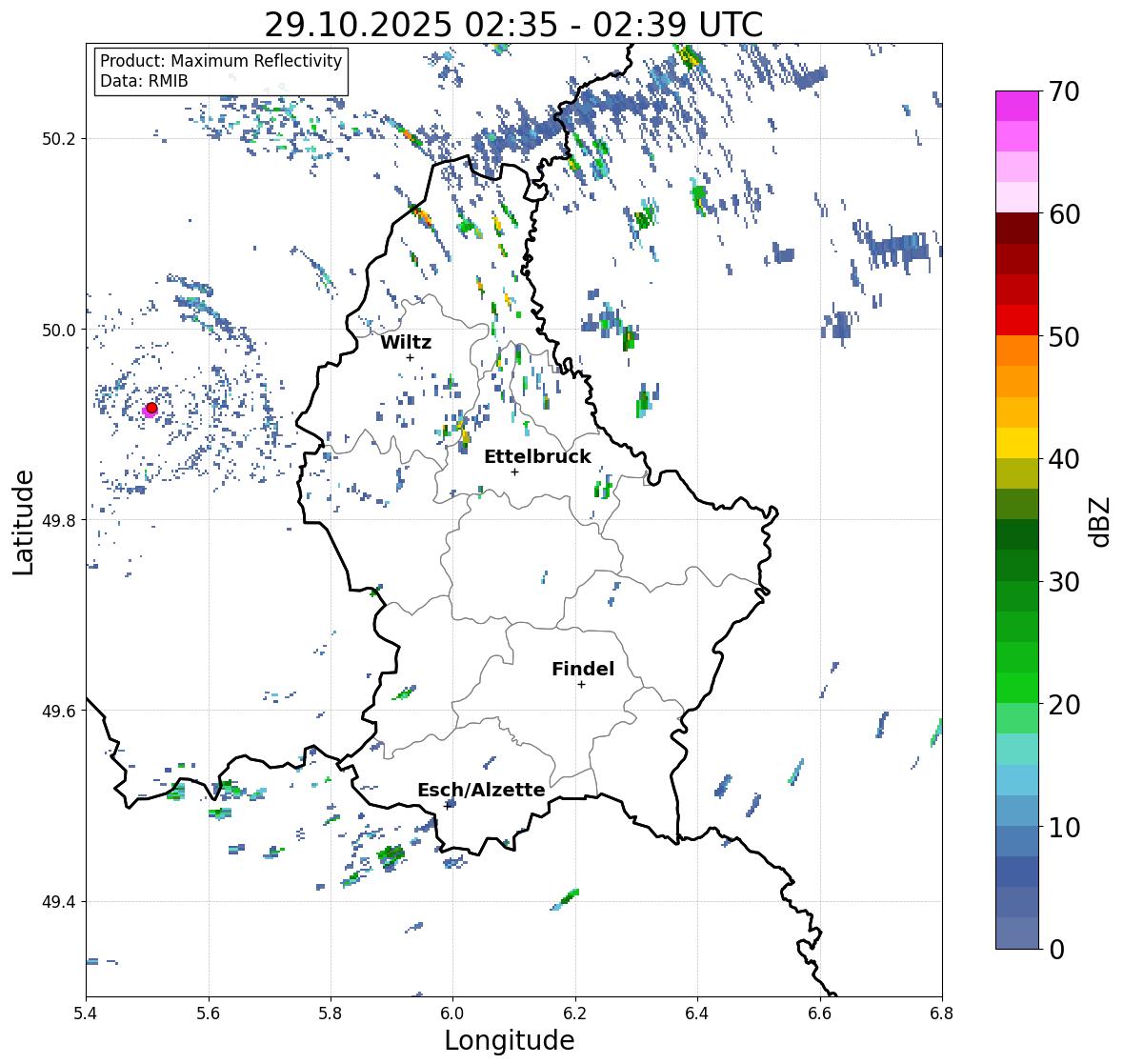Click the 6.0 longitude tick label
Viewport: 1123px width, 1064px height.
coord(452,1014)
